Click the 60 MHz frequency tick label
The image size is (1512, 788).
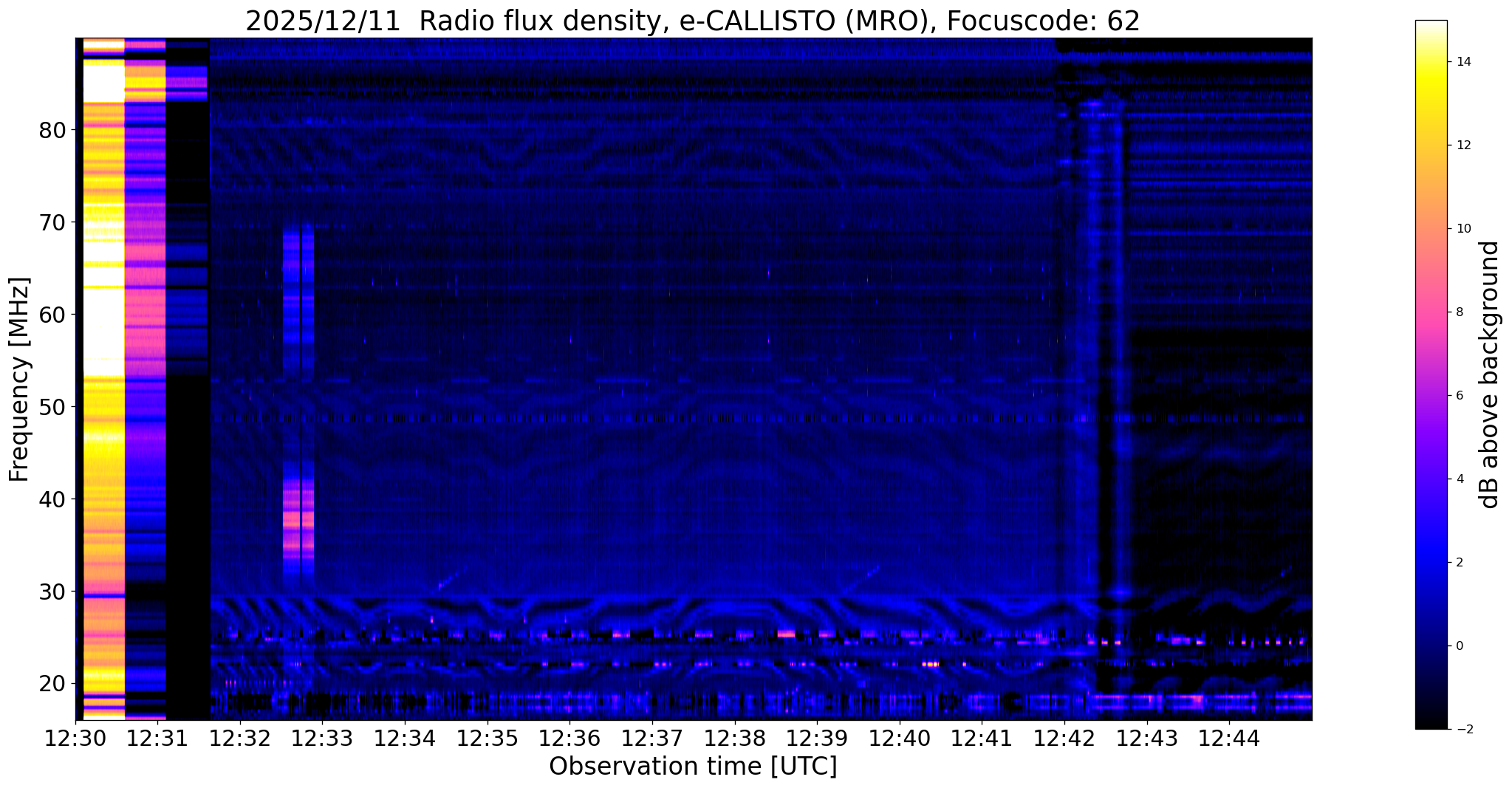52,315
